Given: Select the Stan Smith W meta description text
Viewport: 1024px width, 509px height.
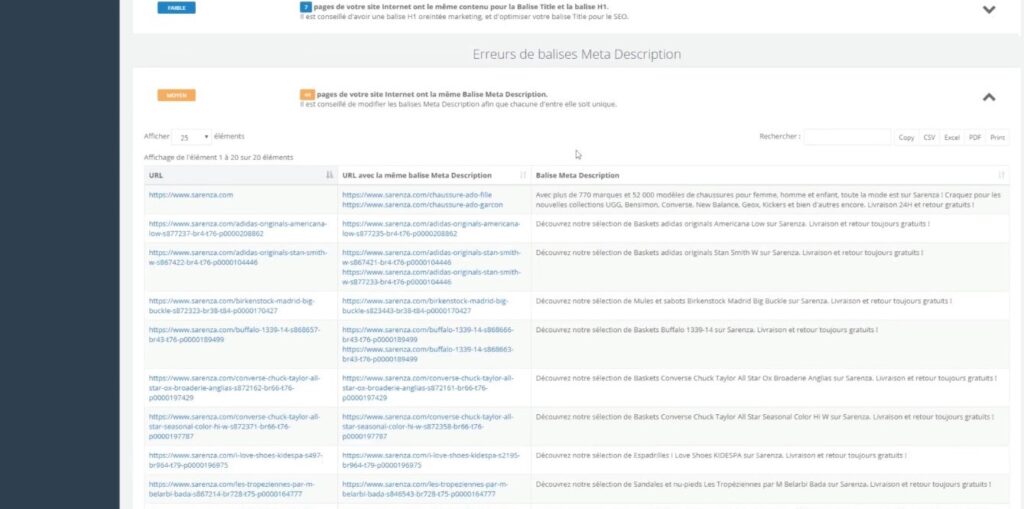Looking at the screenshot, I should [729, 252].
